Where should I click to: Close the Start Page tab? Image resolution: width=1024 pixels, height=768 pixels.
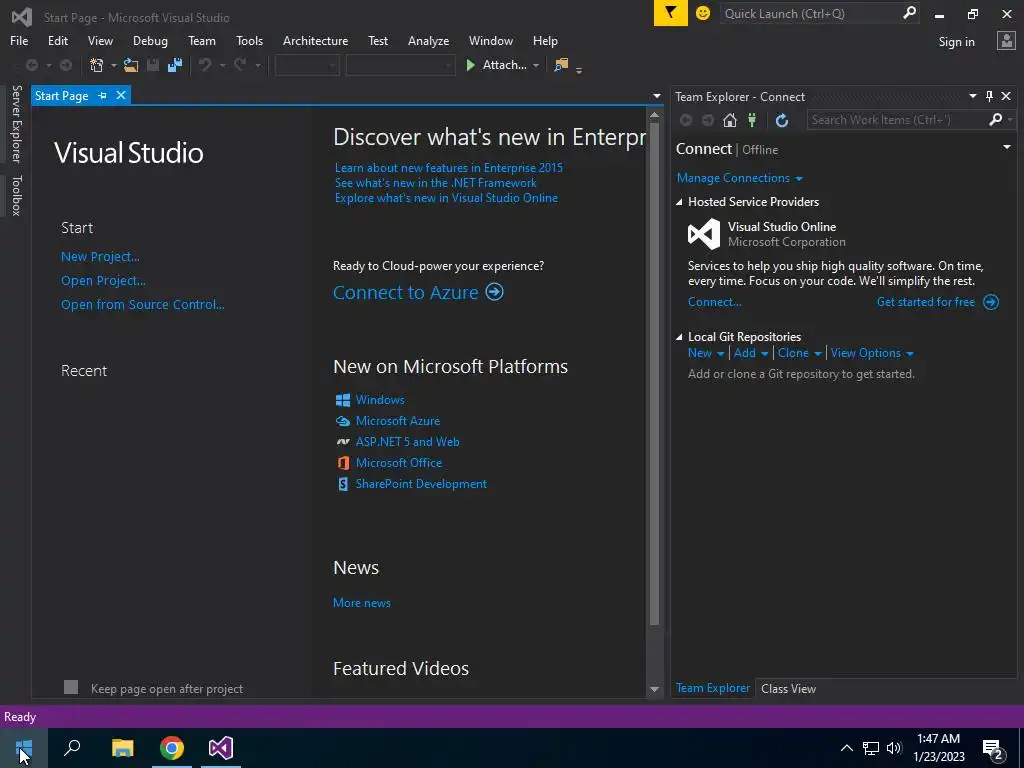pos(121,95)
